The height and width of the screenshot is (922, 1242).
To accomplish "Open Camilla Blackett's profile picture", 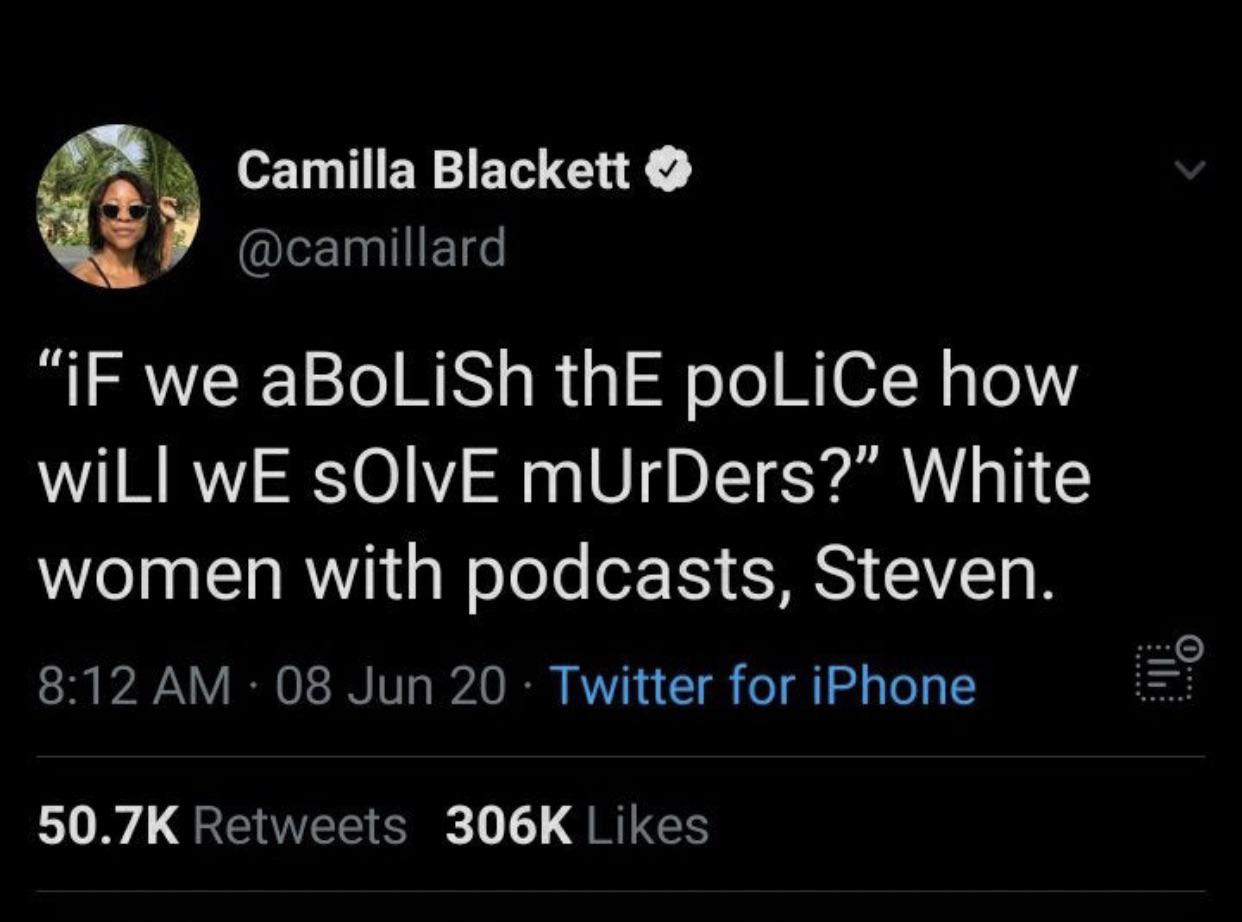I will click(119, 207).
